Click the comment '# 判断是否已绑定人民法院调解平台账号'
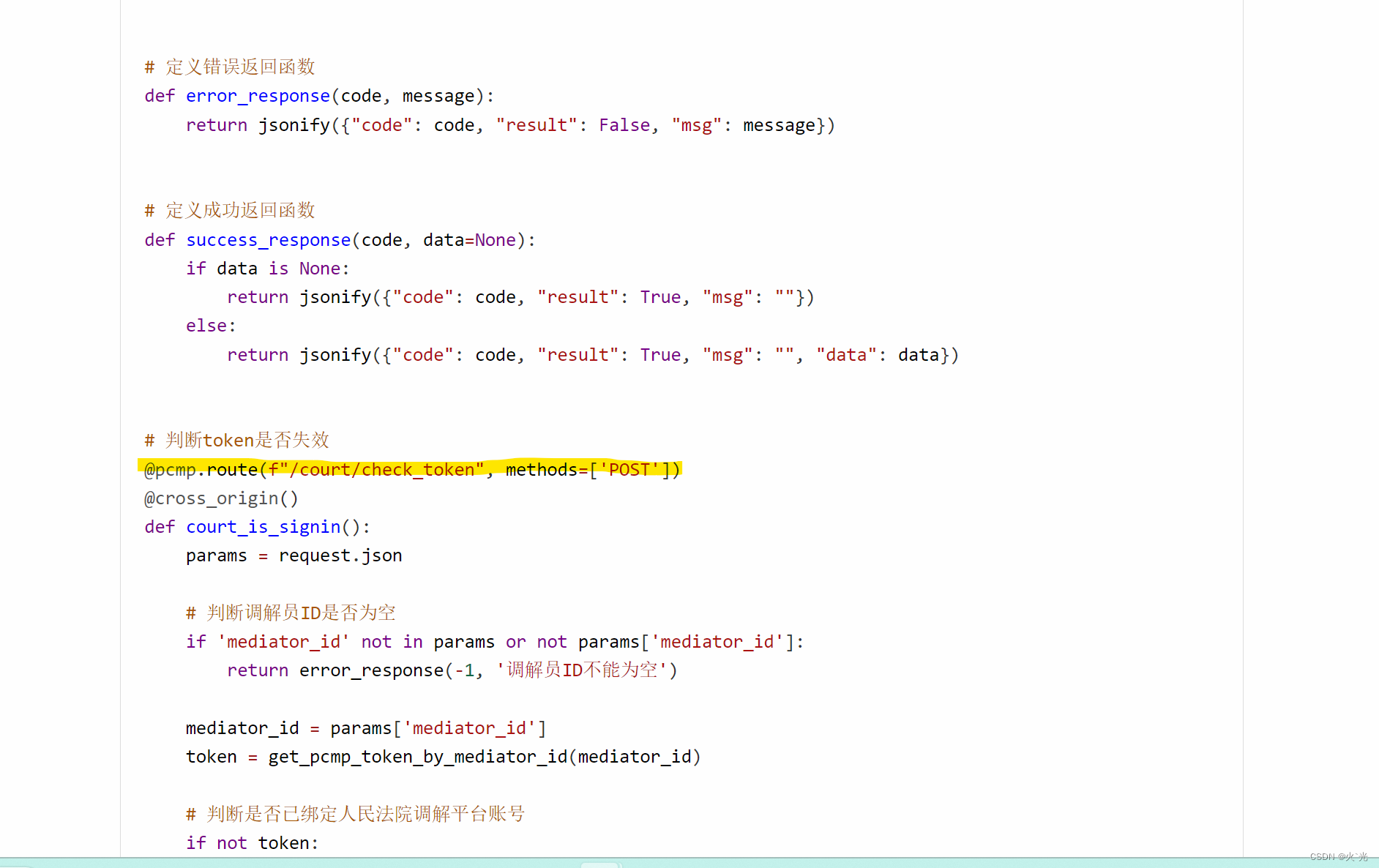Screen dimensions: 1379x868 pyautogui.click(x=355, y=814)
